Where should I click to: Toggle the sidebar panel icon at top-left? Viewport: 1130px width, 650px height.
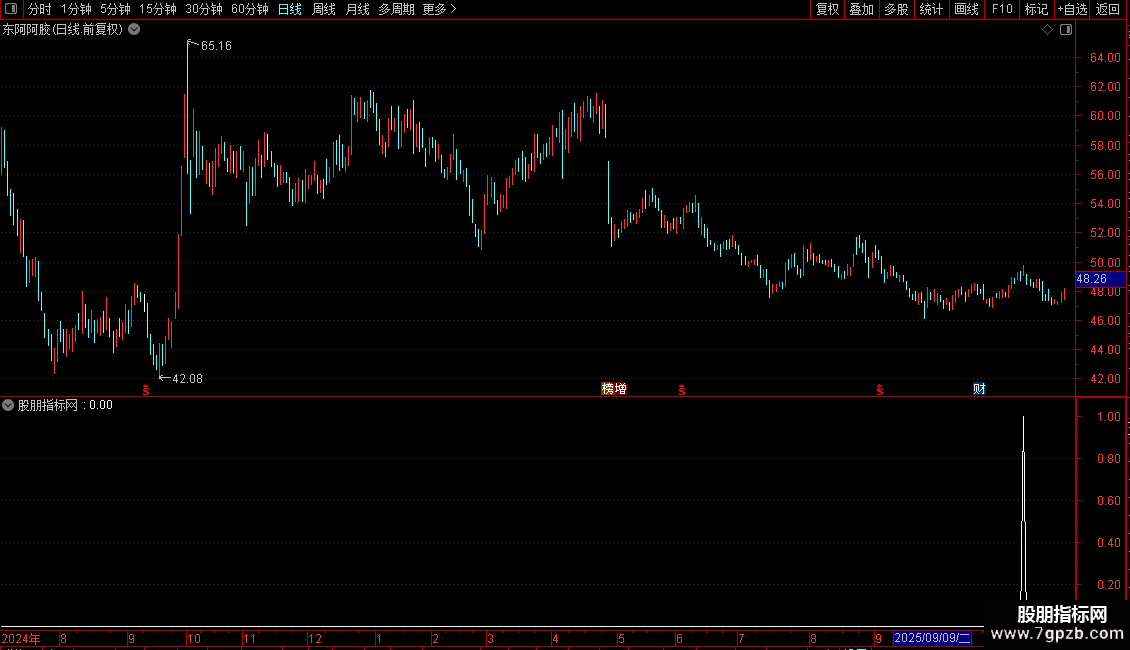point(11,9)
